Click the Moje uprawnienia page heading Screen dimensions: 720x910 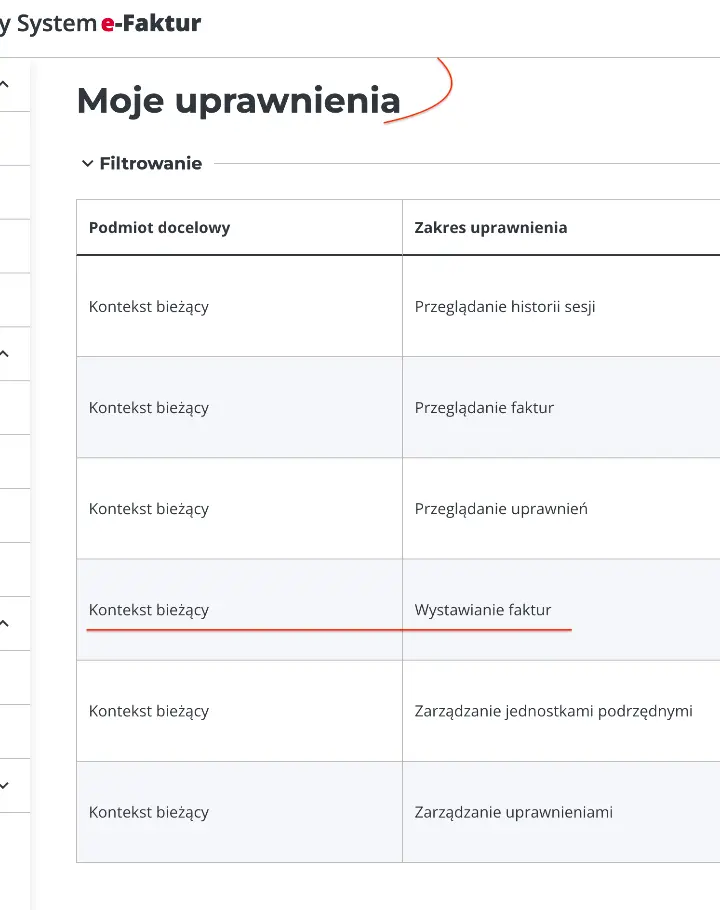[x=238, y=100]
